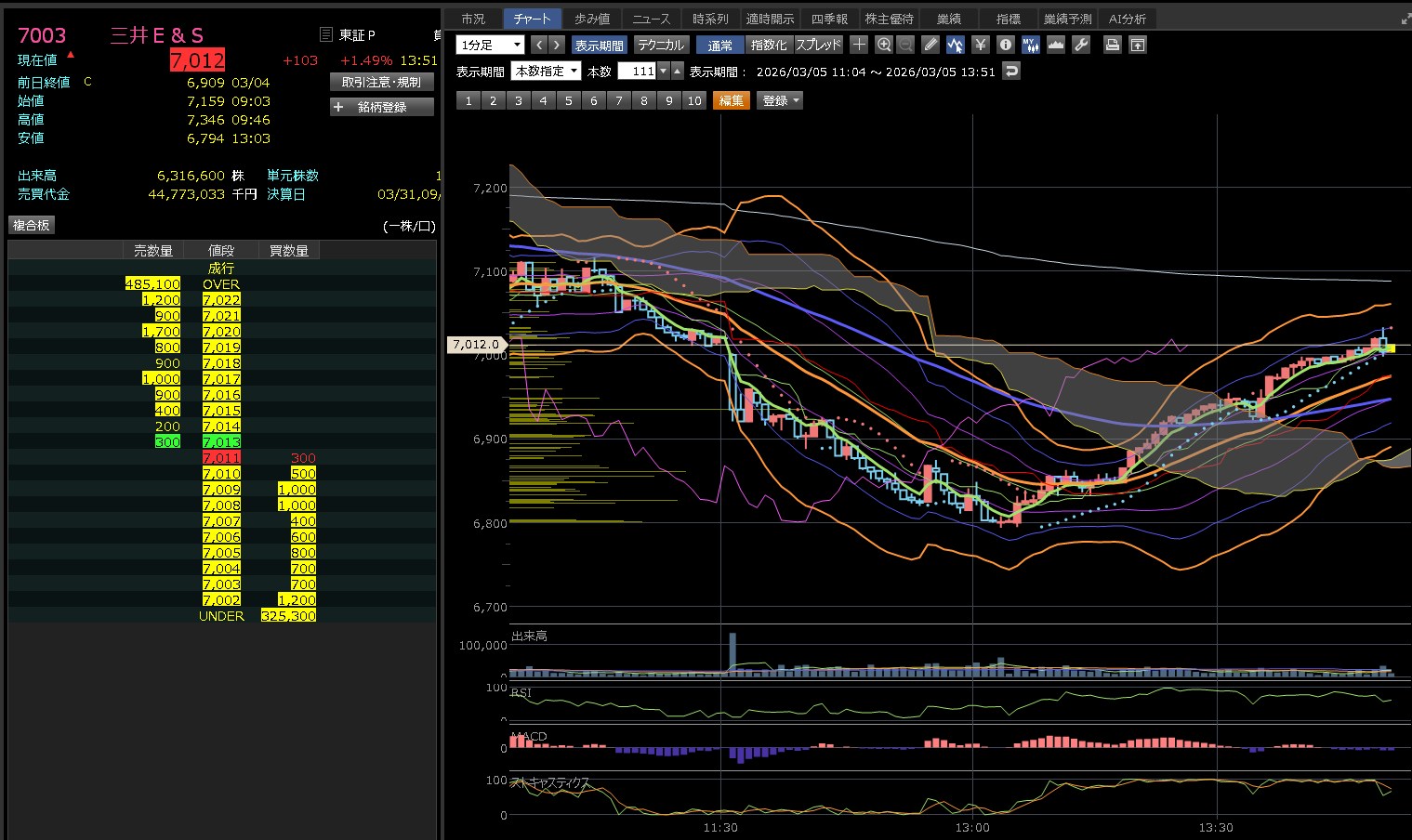Click the crosshair plus icon in toolbar
The height and width of the screenshot is (840, 1412).
pos(859,45)
